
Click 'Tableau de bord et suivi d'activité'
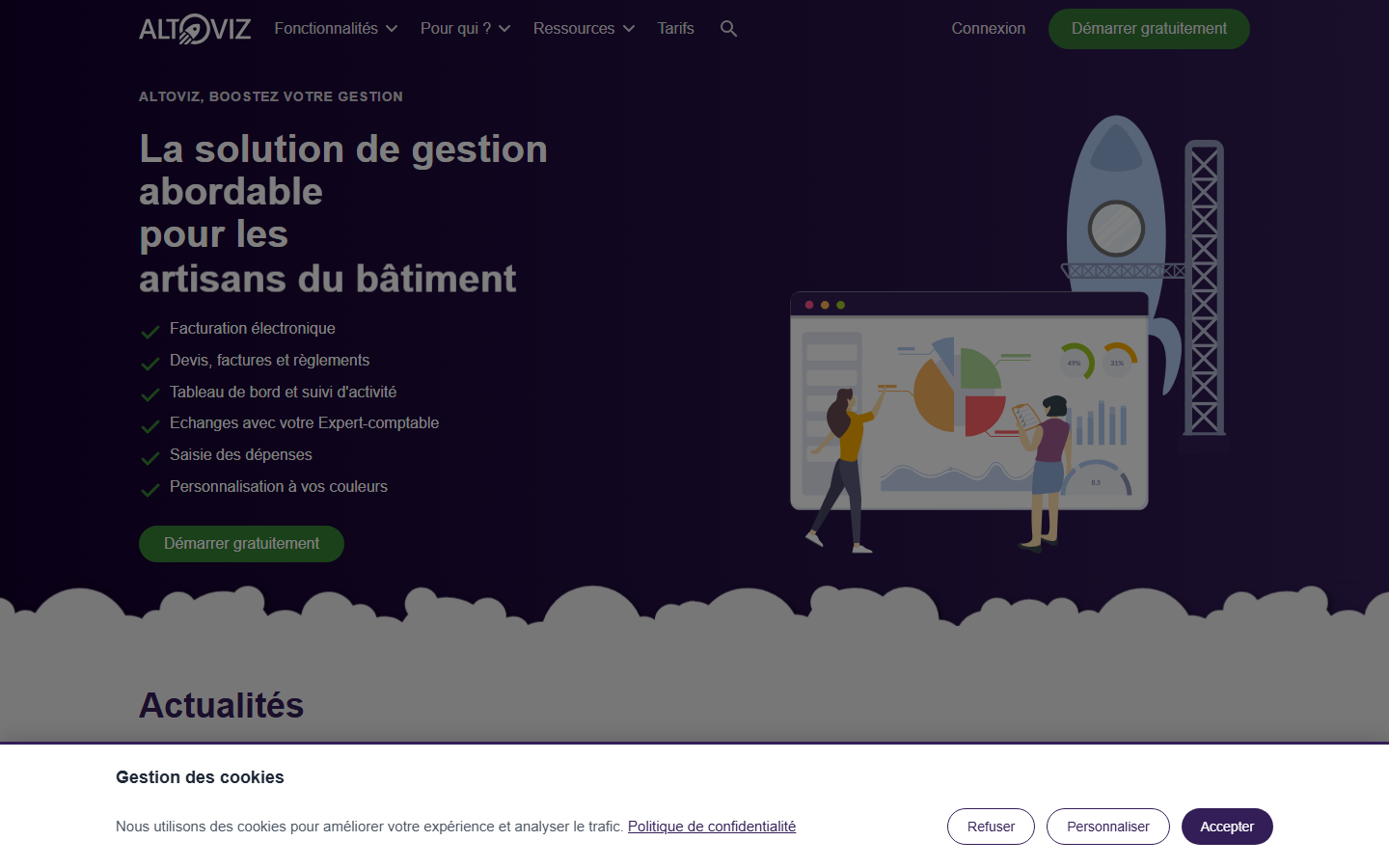pyautogui.click(x=283, y=393)
